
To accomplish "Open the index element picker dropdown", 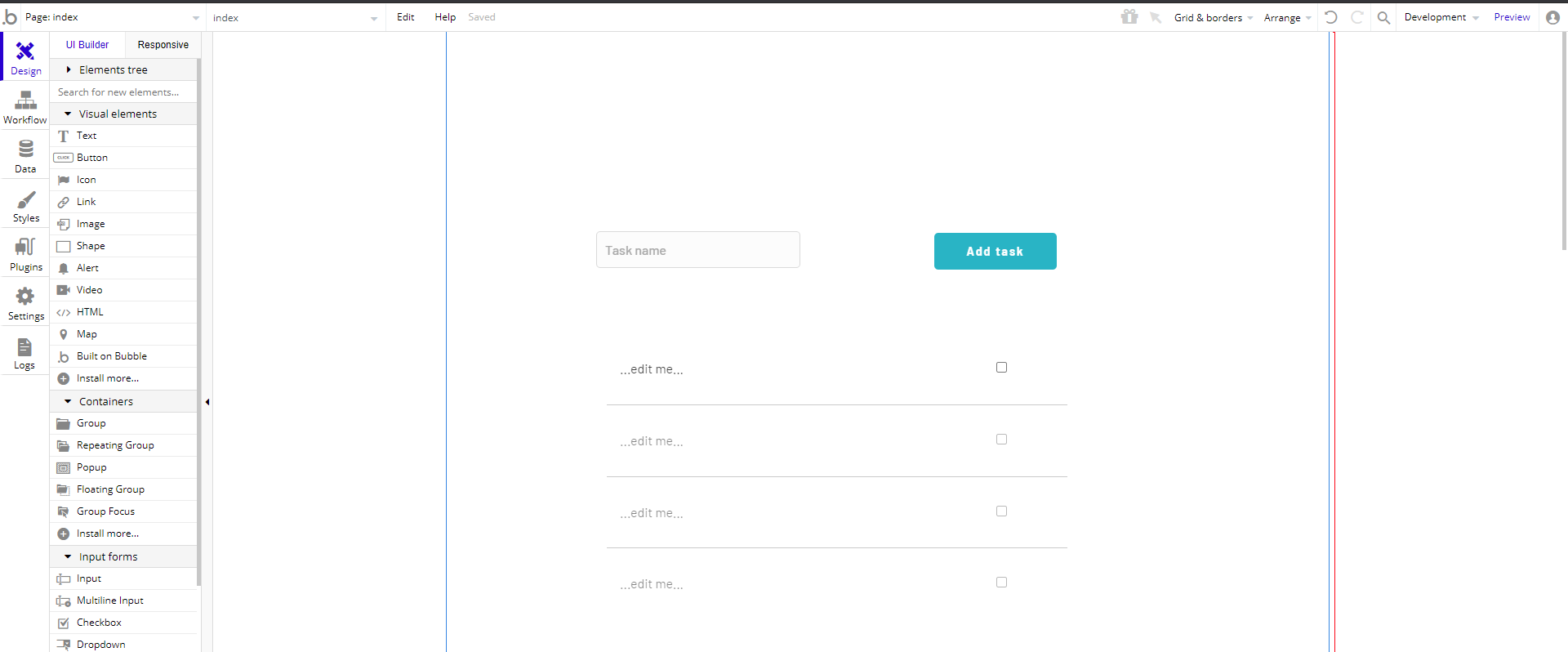I will tap(295, 17).
